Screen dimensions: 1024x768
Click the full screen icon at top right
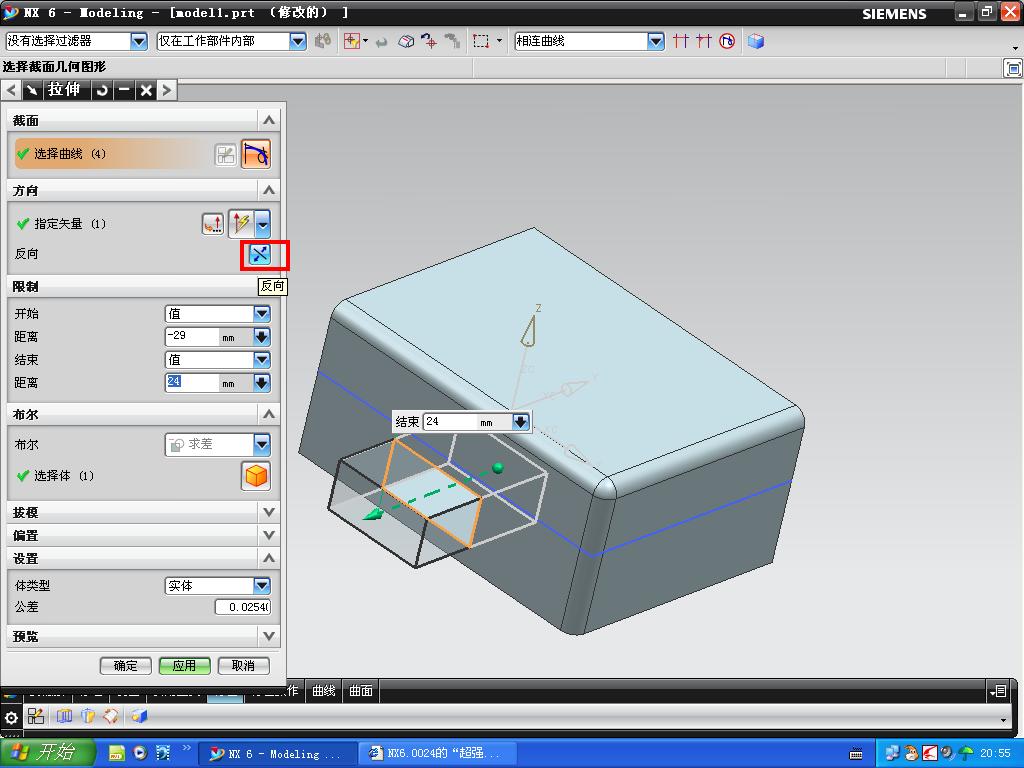[1013, 68]
